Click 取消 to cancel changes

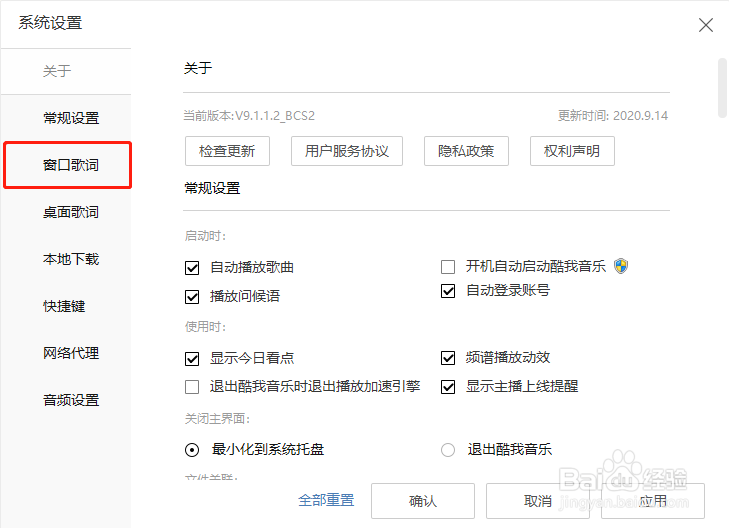click(x=538, y=501)
